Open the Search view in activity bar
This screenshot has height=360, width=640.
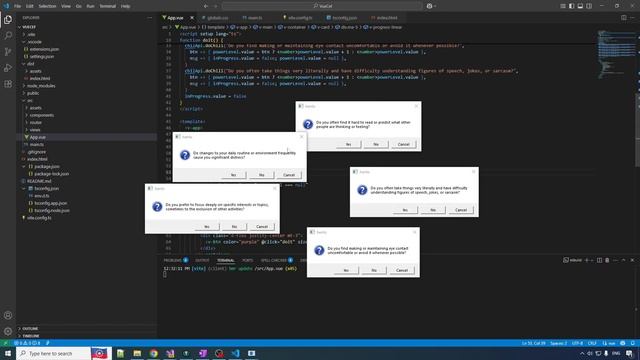tap(8, 36)
